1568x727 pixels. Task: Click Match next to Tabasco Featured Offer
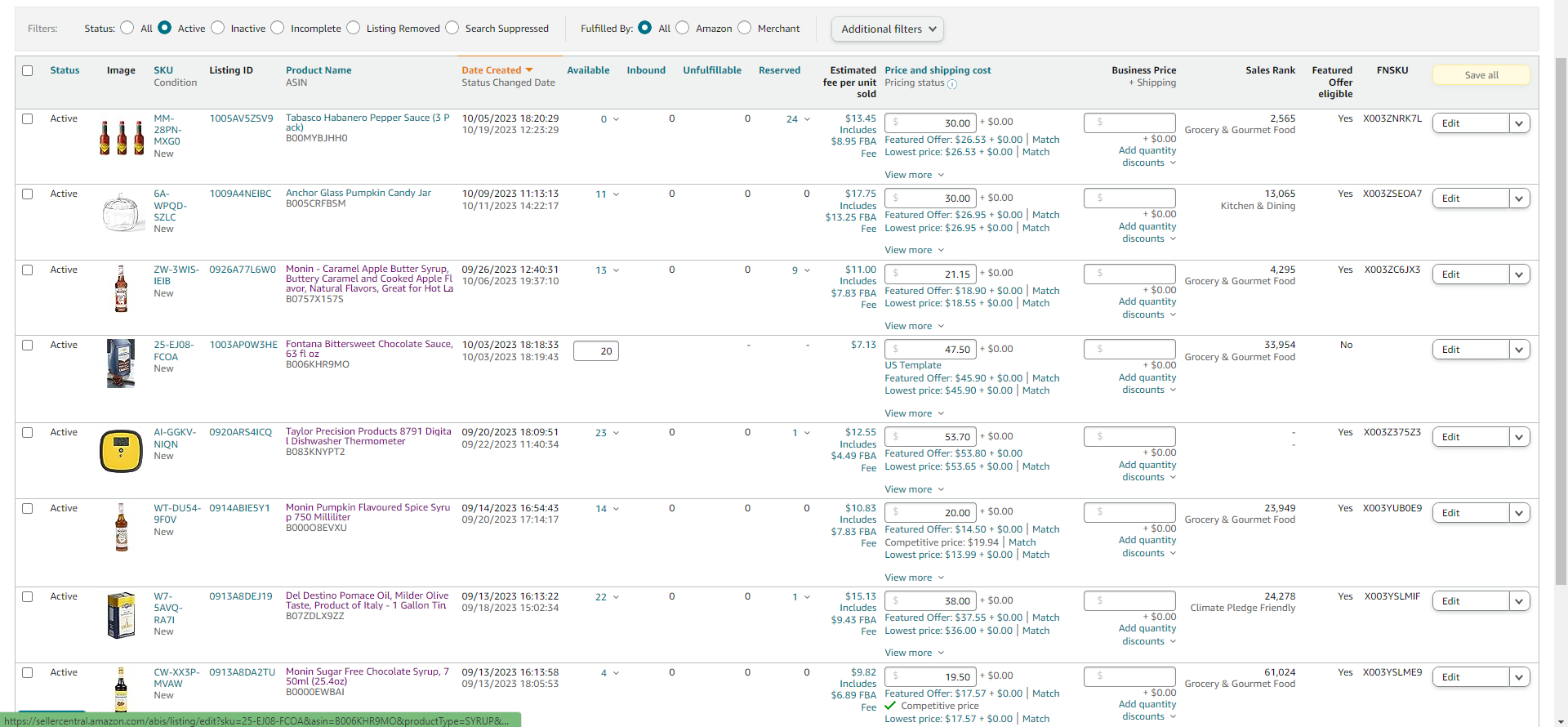pyautogui.click(x=1045, y=140)
